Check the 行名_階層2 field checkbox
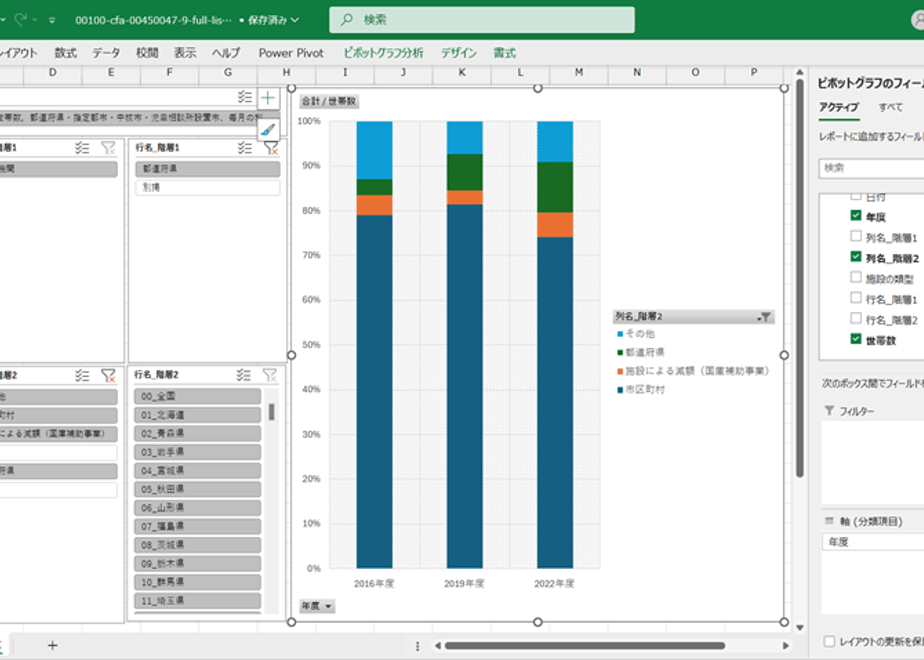924x660 pixels. (x=856, y=319)
